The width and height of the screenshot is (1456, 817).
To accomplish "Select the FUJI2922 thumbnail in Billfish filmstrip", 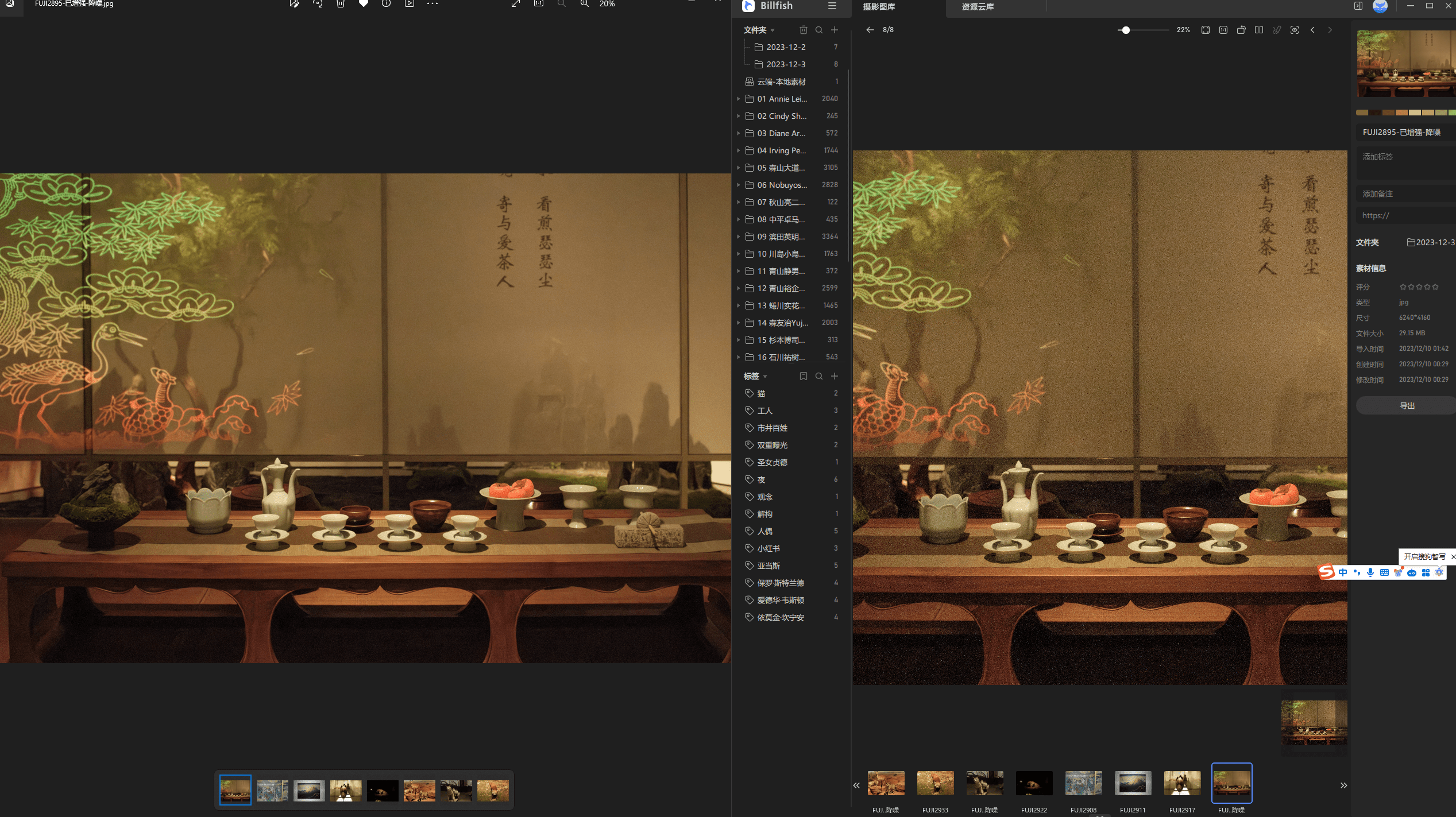I will coord(1034,783).
